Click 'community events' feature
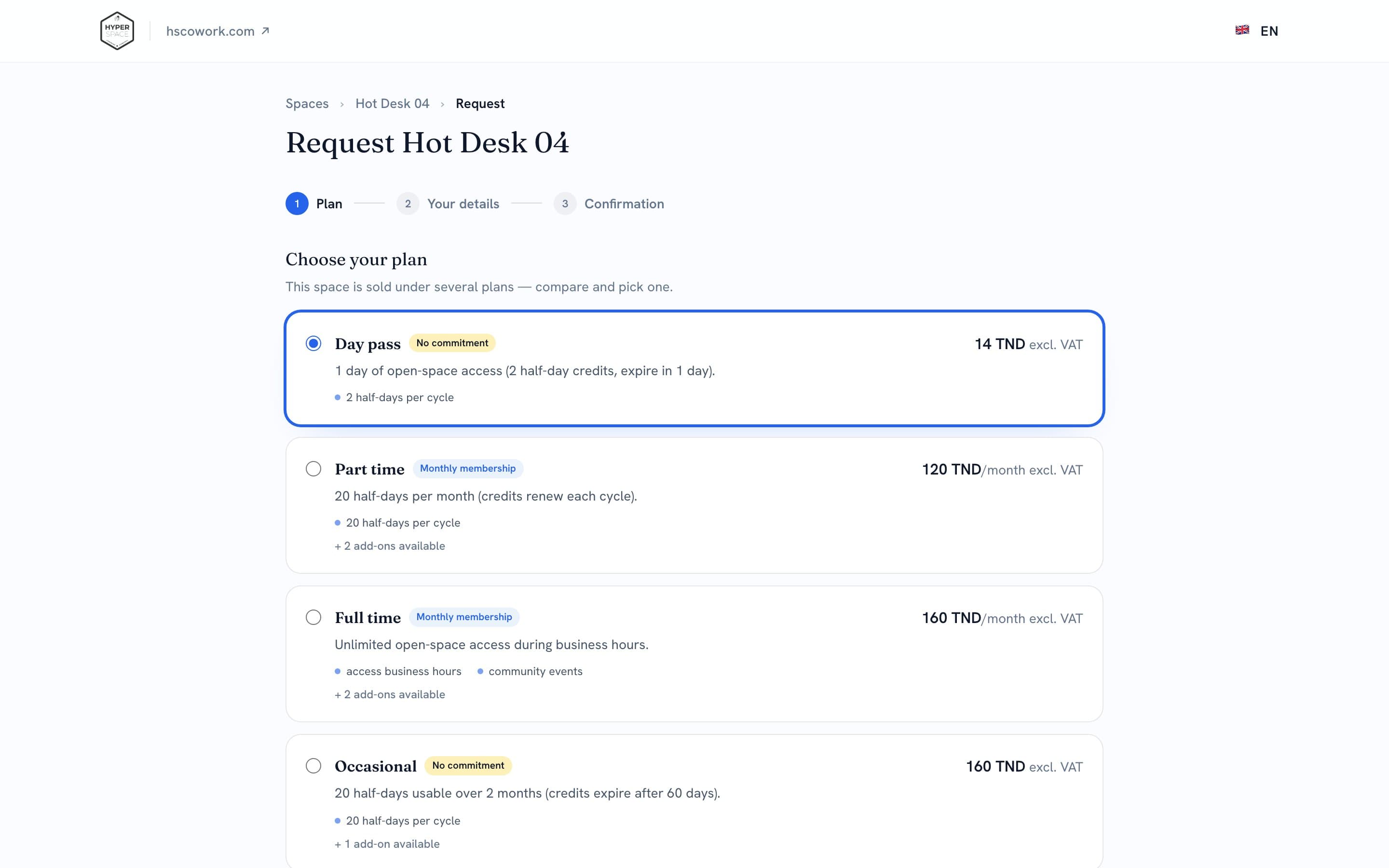Viewport: 1389px width, 868px height. click(530, 671)
